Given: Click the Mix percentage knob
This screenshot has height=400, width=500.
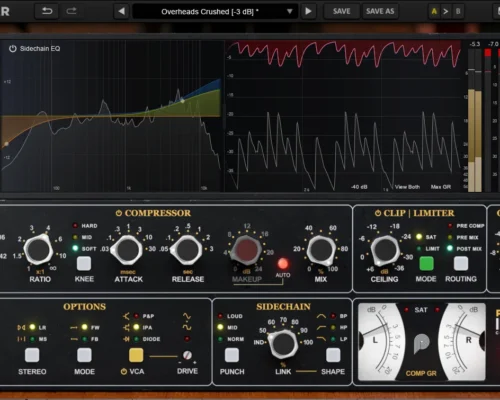Looking at the screenshot, I should pos(321,250).
